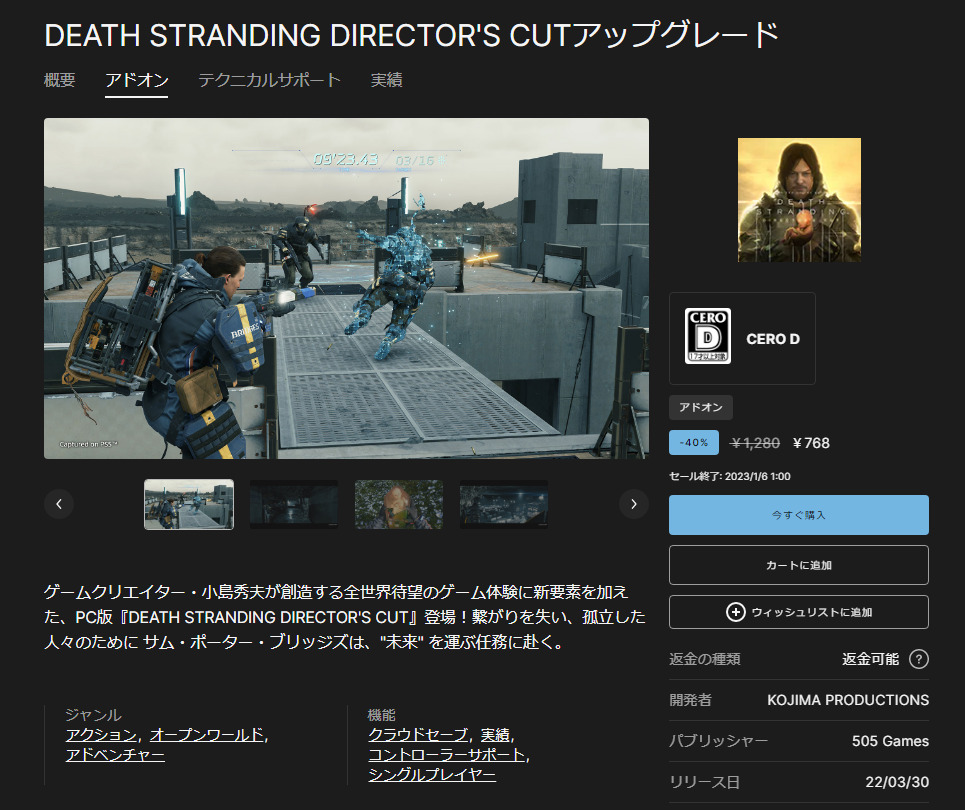965x810 pixels.
Task: Open the 概要 tab
Action: [x=60, y=80]
